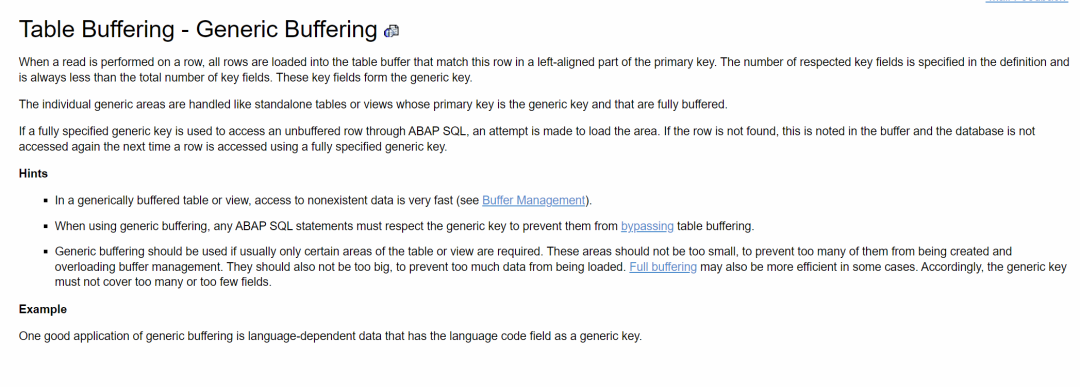Click the paragraph about individual generic areas
The image size is (1080, 387).
tap(373, 105)
